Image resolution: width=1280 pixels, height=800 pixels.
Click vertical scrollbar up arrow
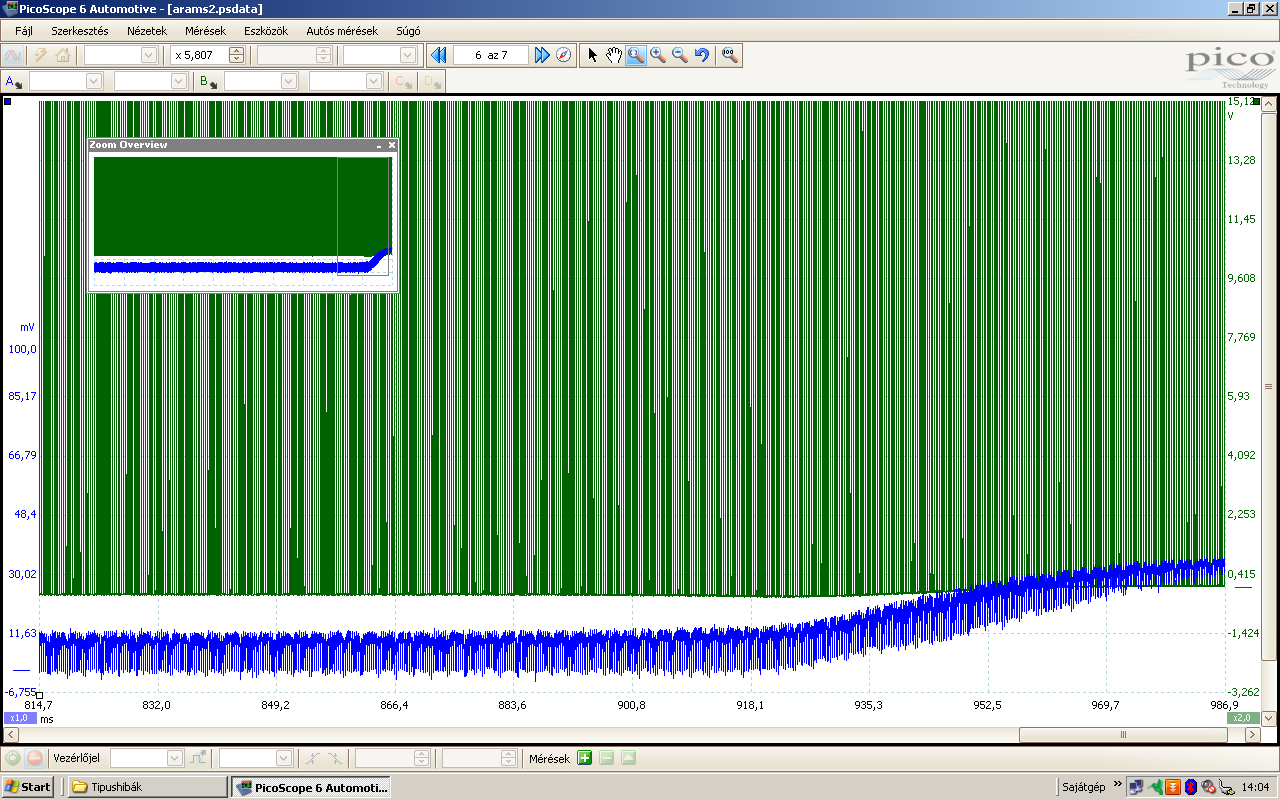coord(1268,105)
